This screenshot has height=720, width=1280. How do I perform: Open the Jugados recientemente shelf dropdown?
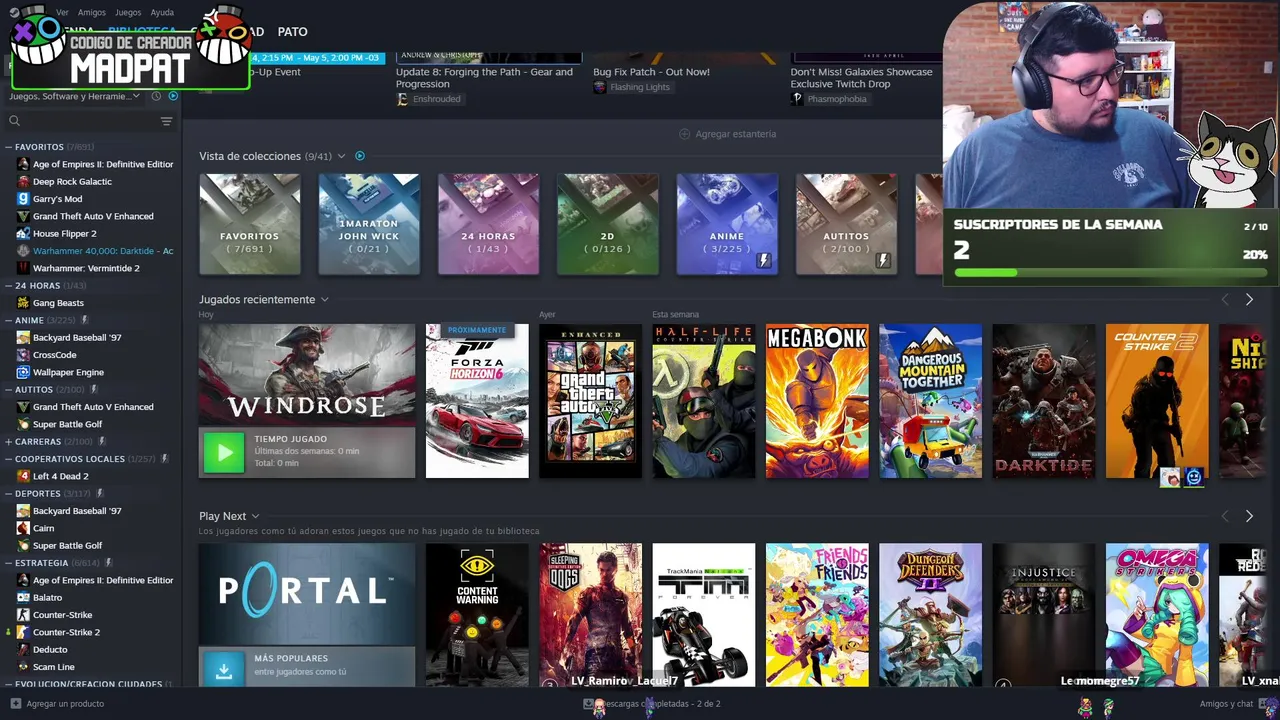(x=324, y=300)
